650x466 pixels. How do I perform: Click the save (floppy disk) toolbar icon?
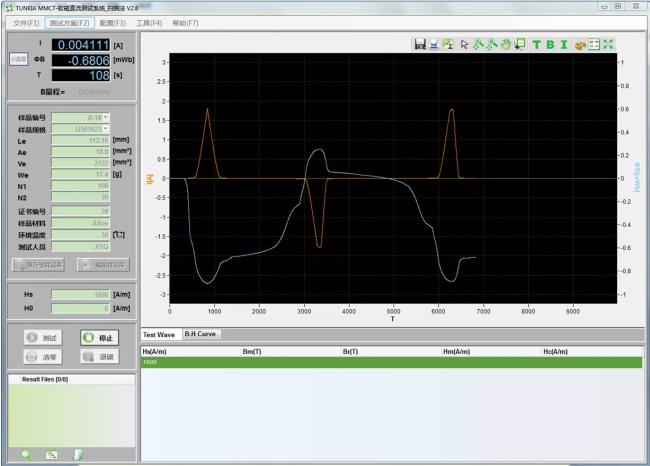point(420,44)
